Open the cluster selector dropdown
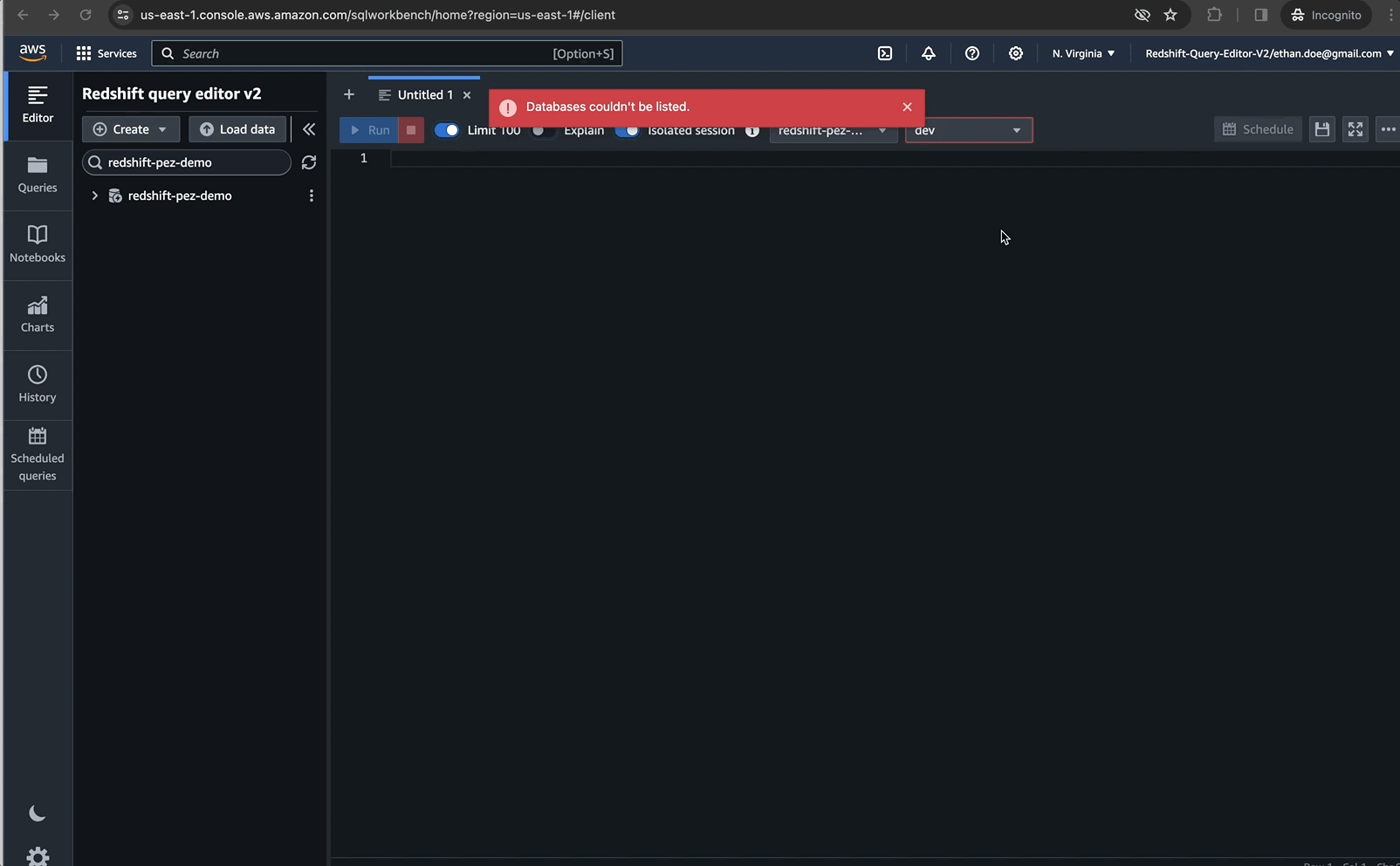Screen dimensions: 1400x866 click(833, 130)
